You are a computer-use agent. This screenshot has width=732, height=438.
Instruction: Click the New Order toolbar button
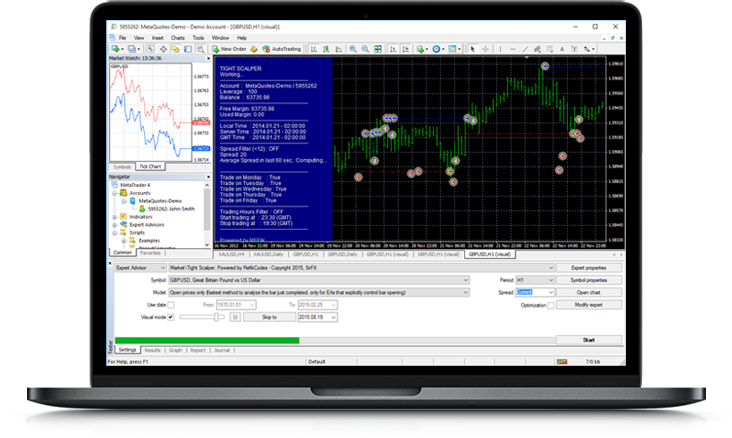(229, 48)
